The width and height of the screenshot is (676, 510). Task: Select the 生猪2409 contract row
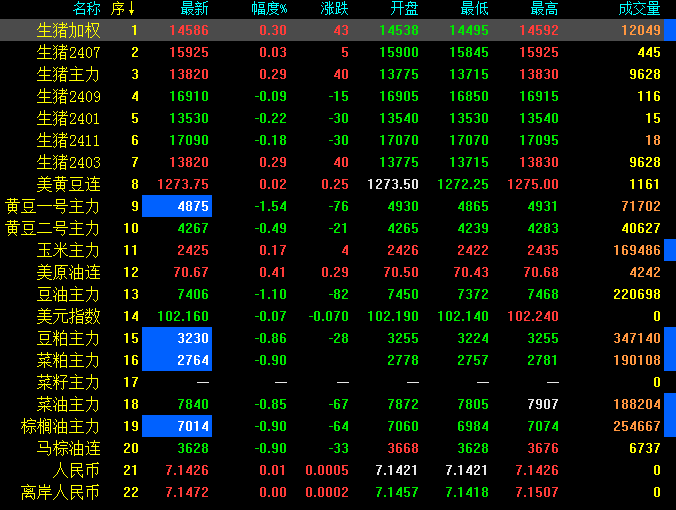(338, 96)
